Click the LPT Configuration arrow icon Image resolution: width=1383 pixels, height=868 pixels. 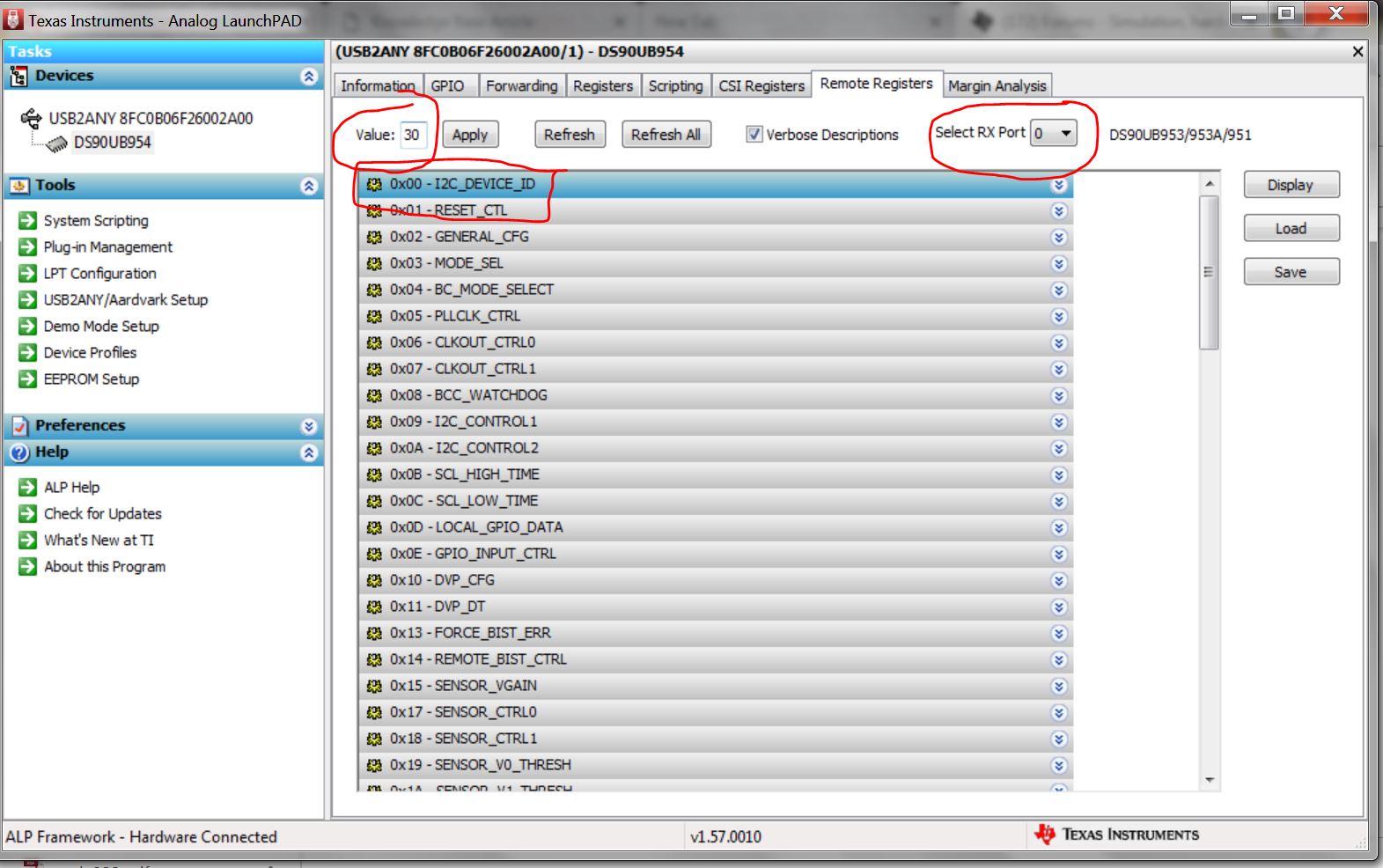pos(27,274)
